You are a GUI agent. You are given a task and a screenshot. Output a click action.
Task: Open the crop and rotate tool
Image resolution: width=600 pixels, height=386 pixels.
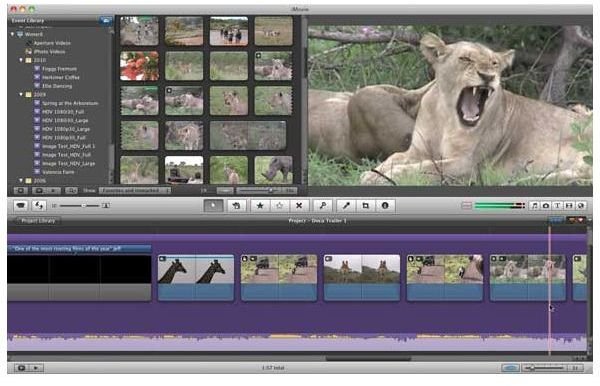[x=365, y=206]
